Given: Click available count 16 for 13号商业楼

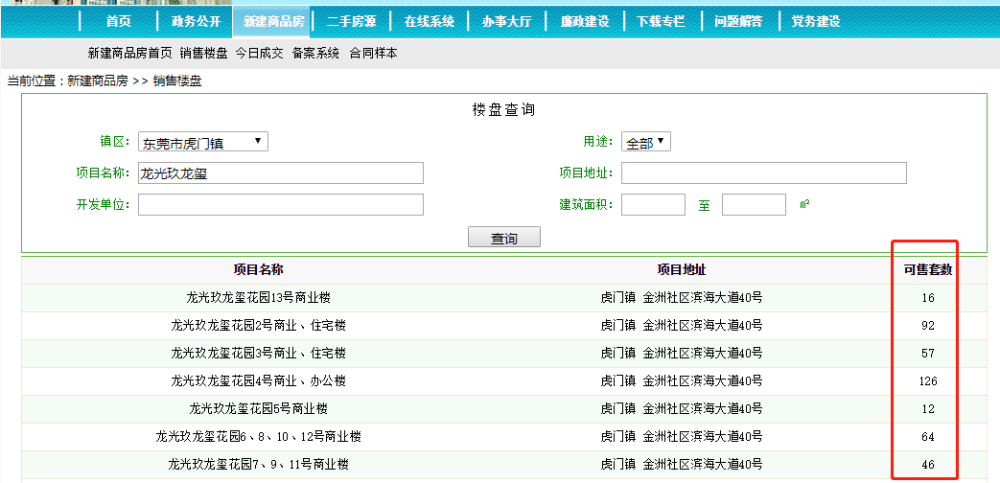Looking at the screenshot, I should click(928, 297).
